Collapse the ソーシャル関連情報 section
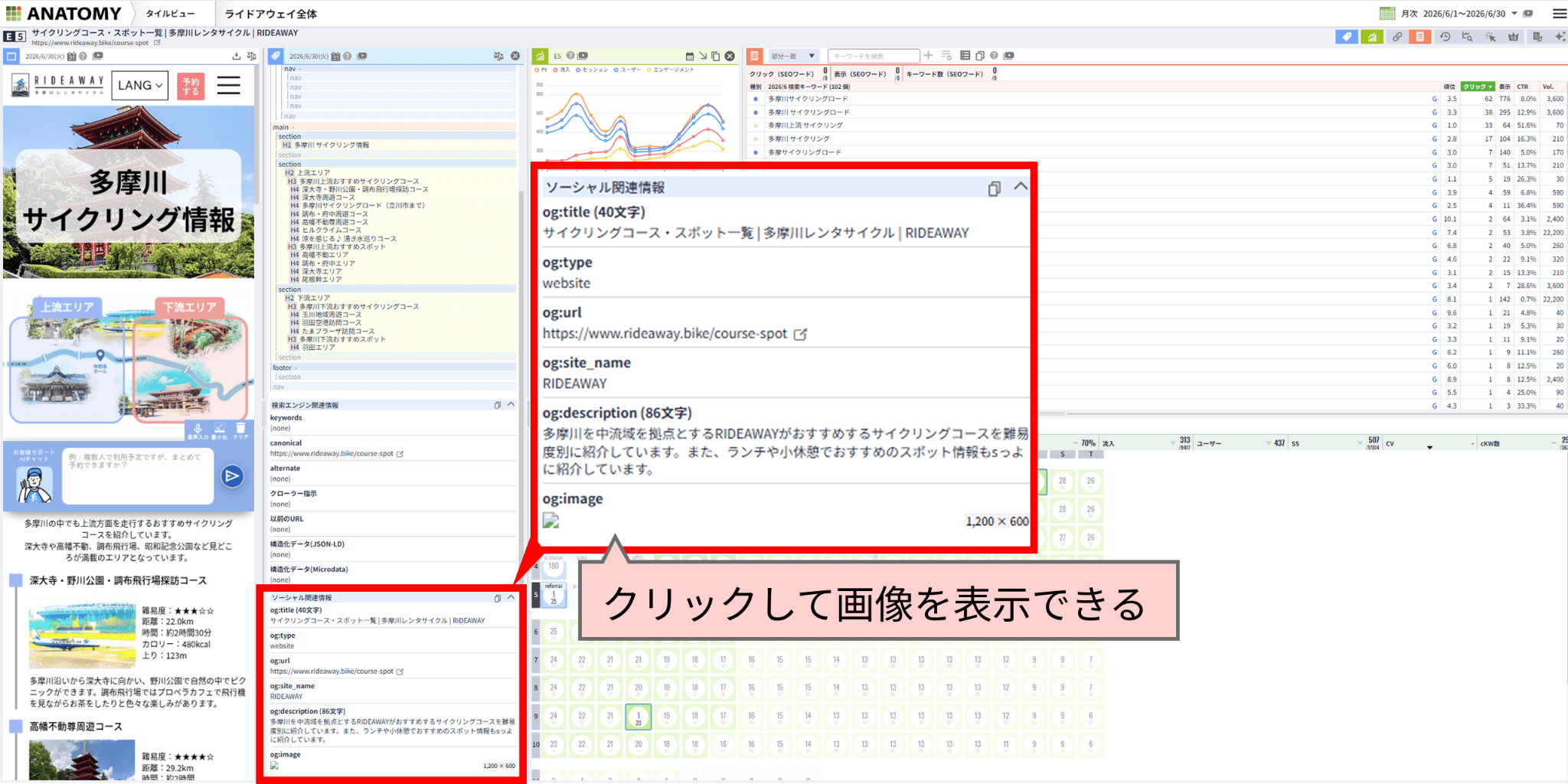The height and width of the screenshot is (784, 1568). pyautogui.click(x=511, y=597)
